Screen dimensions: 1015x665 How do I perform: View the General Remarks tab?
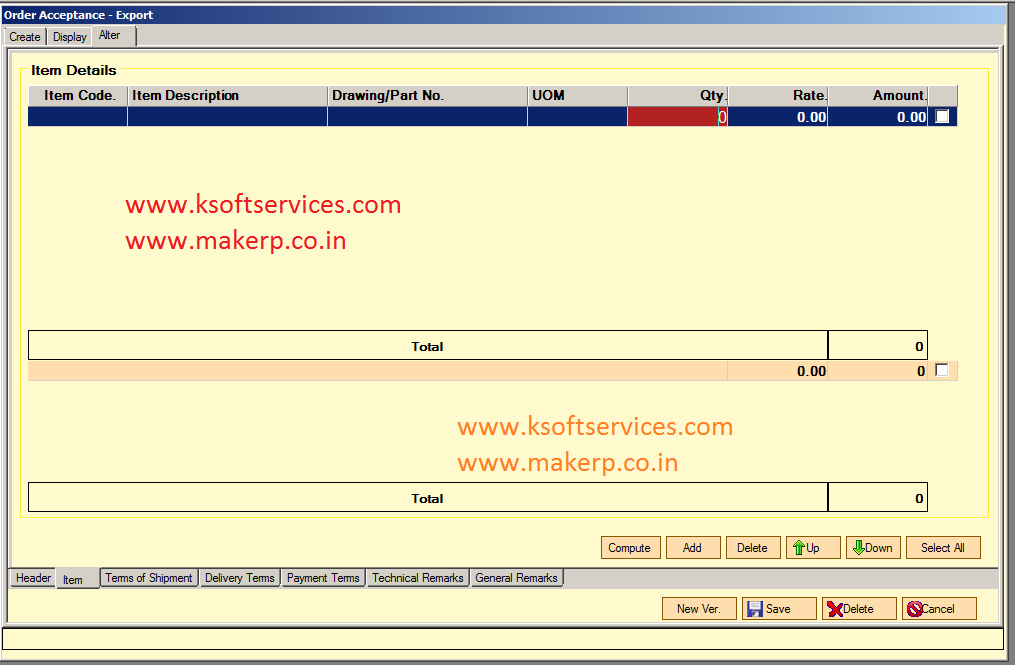516,578
